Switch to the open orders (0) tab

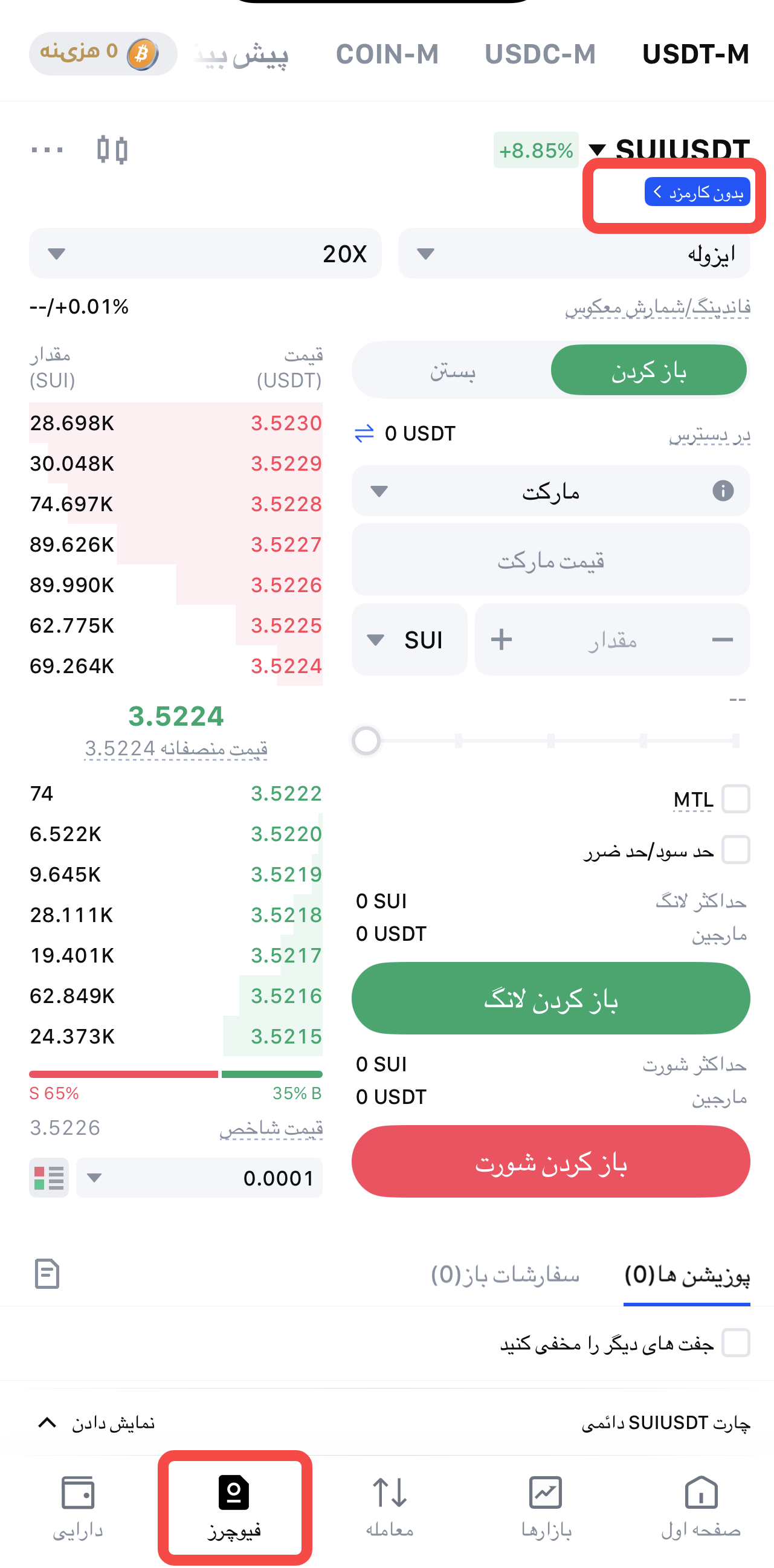505,1274
